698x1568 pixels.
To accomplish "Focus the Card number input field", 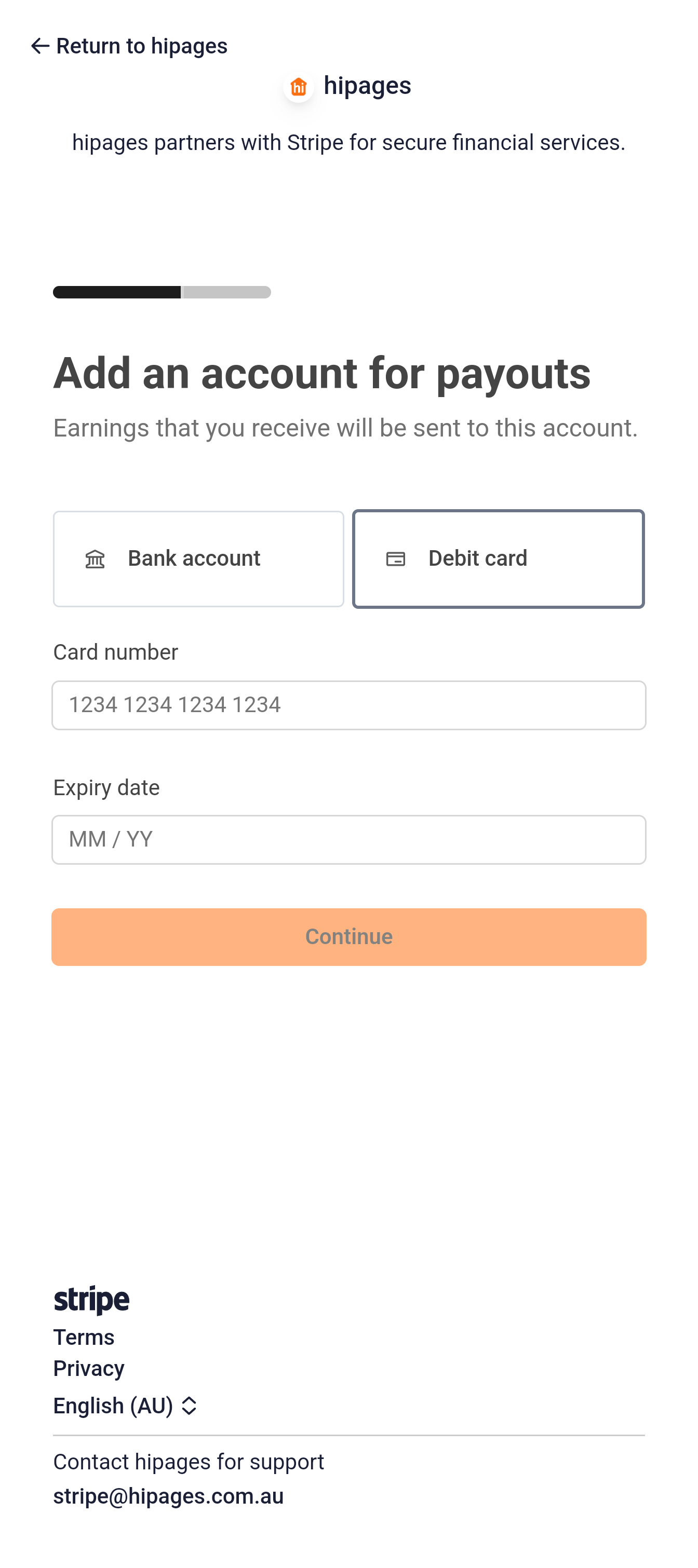I will (x=349, y=705).
